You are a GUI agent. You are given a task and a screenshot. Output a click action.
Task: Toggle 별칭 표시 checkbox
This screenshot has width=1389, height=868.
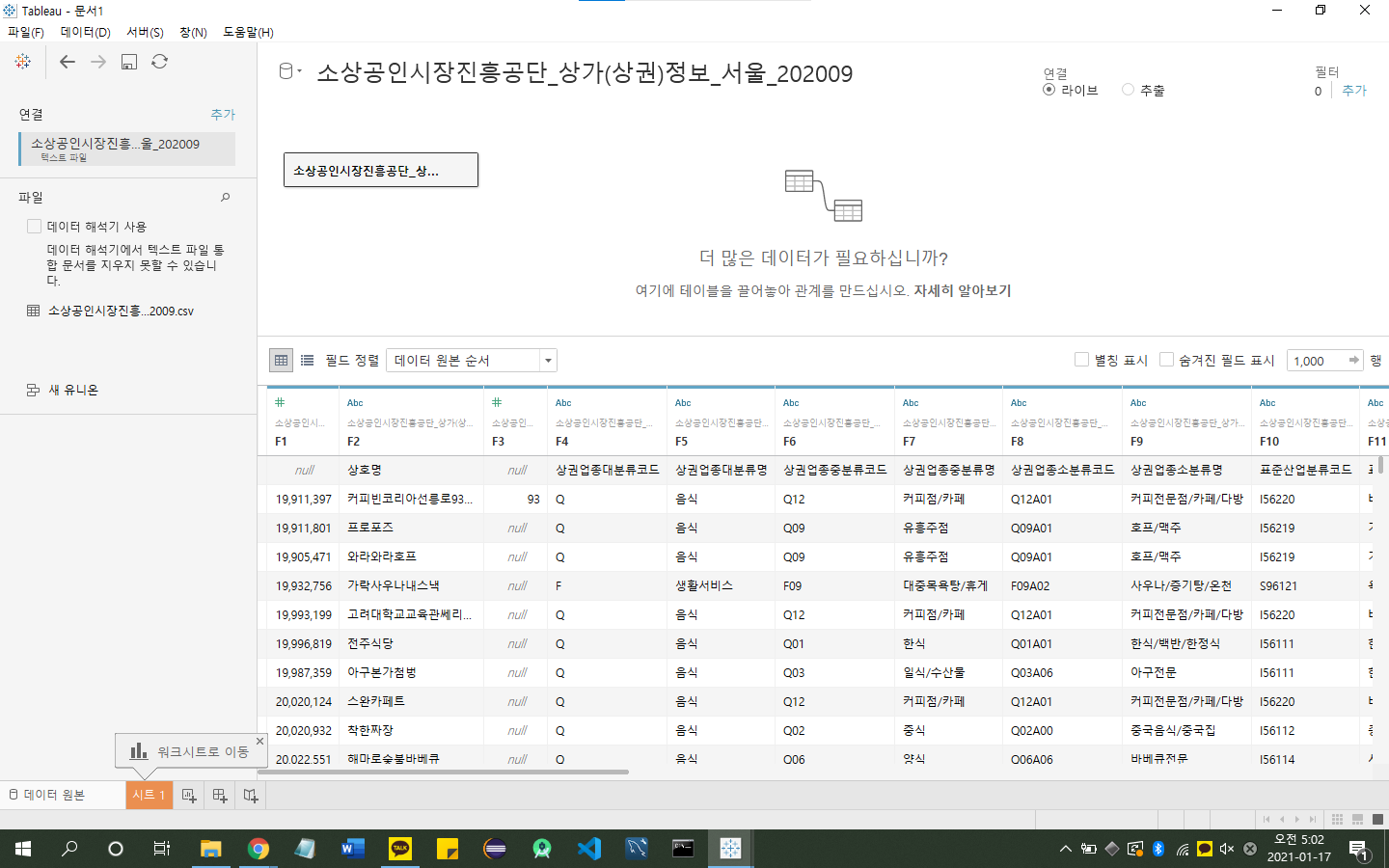1081,360
